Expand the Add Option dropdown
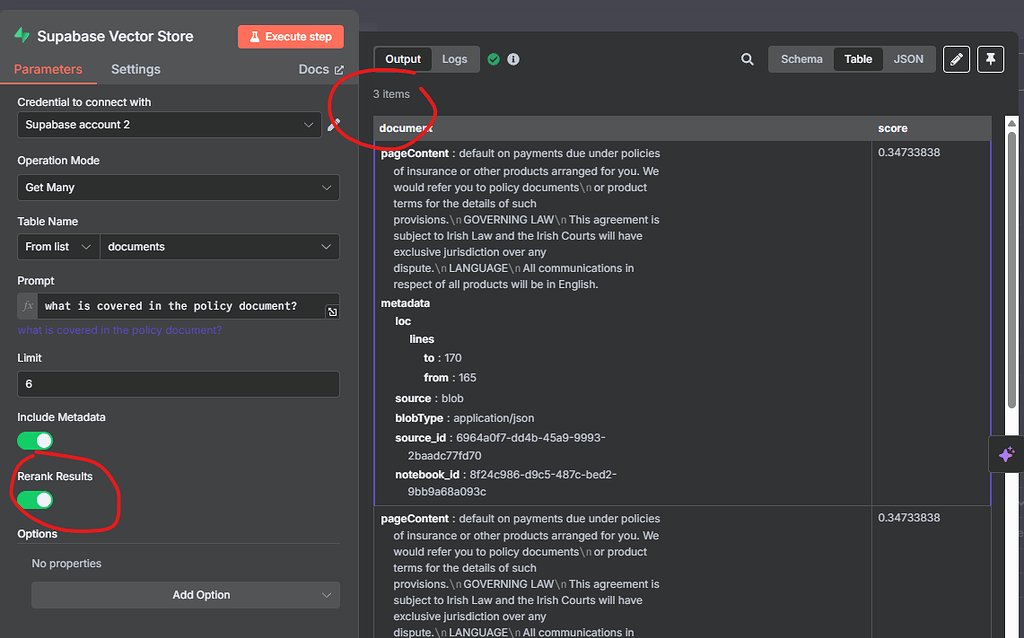The width and height of the screenshot is (1024, 638). [185, 595]
